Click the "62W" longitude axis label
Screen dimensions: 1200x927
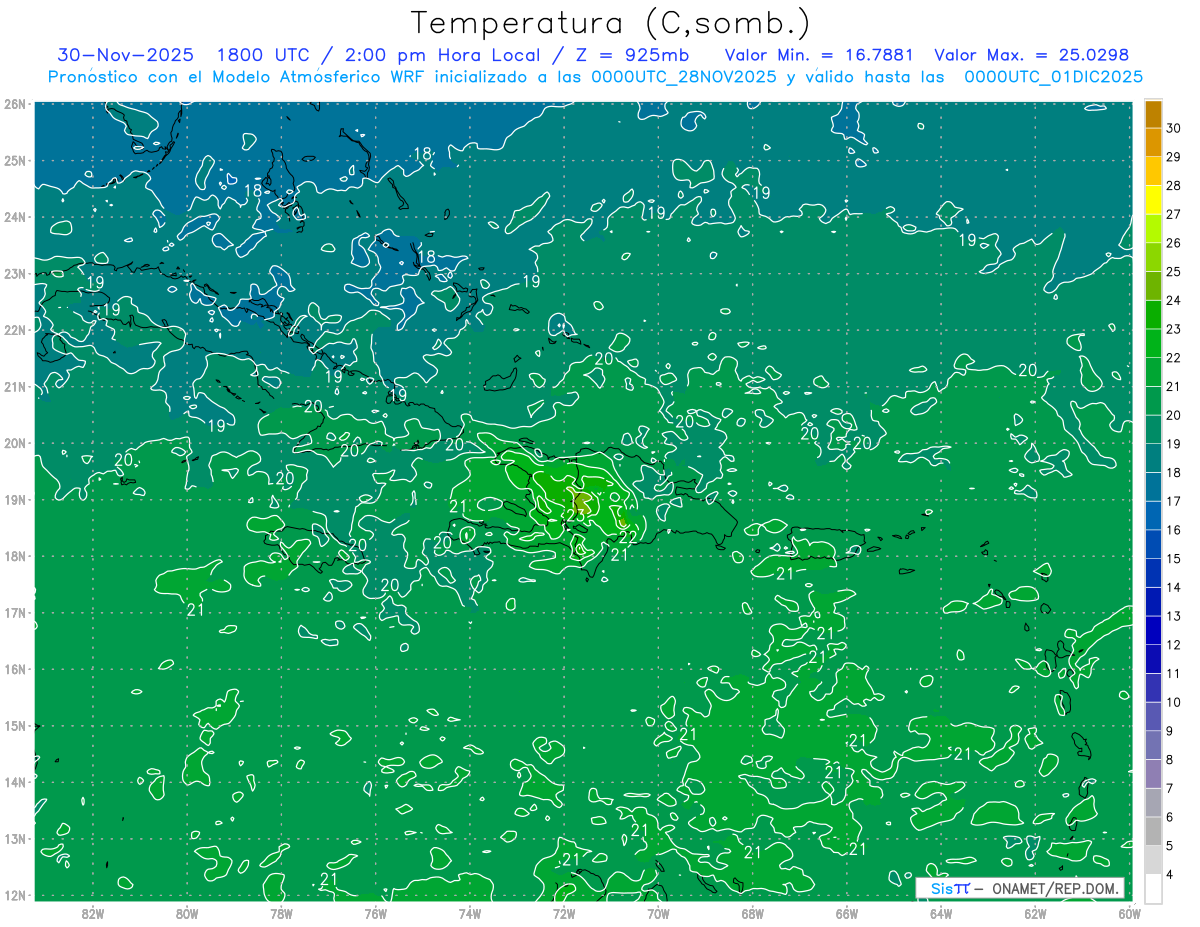click(x=1034, y=913)
